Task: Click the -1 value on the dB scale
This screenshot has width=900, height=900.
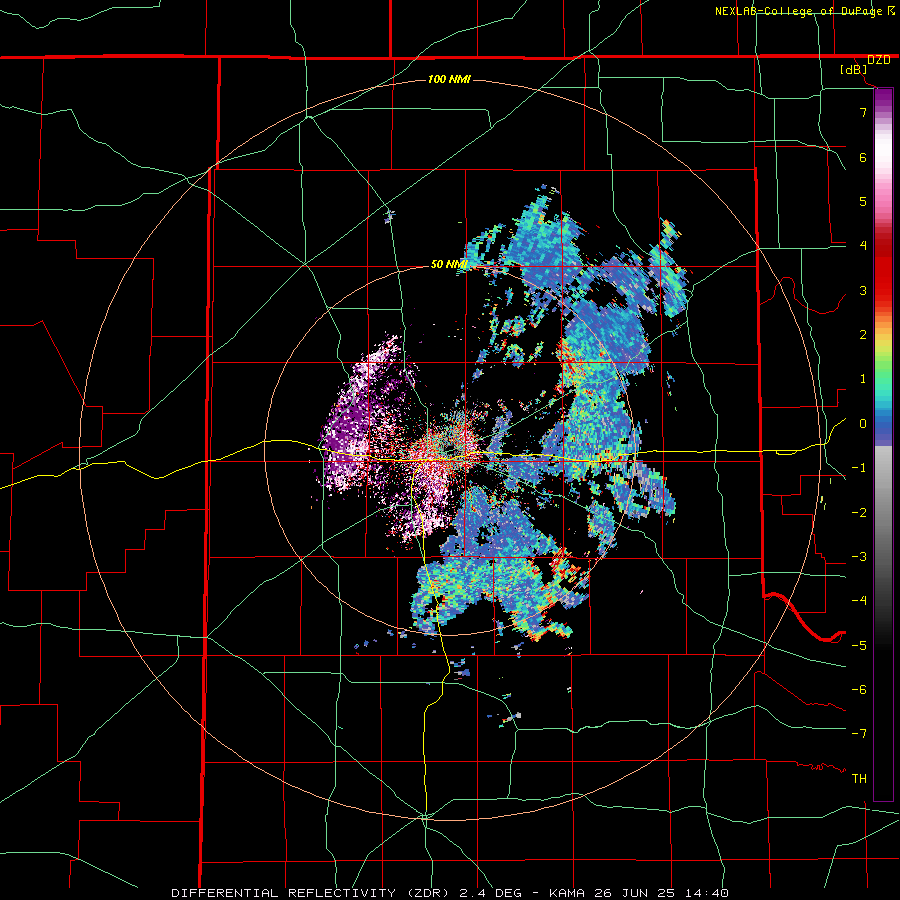Action: point(859,468)
